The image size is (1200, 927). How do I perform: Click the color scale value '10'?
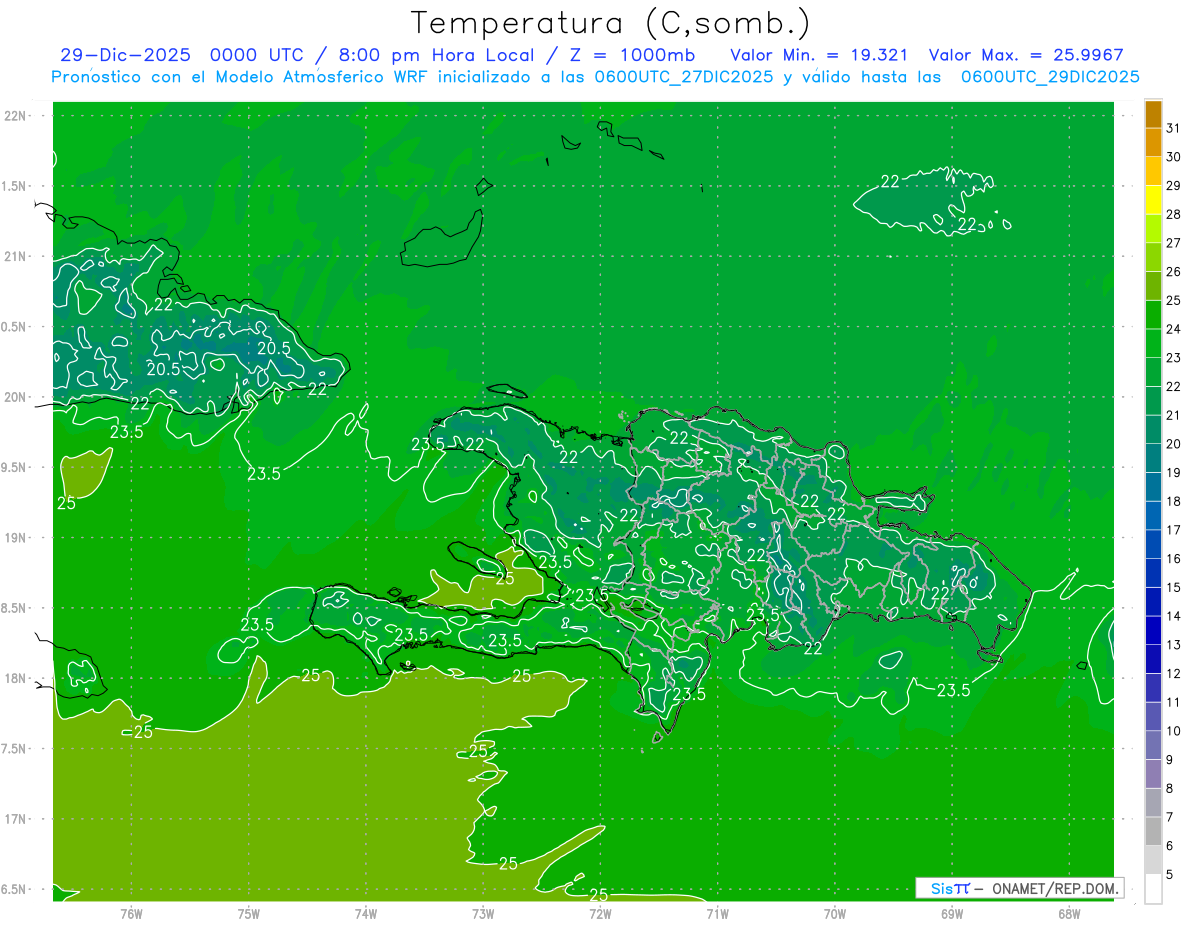(x=1174, y=731)
